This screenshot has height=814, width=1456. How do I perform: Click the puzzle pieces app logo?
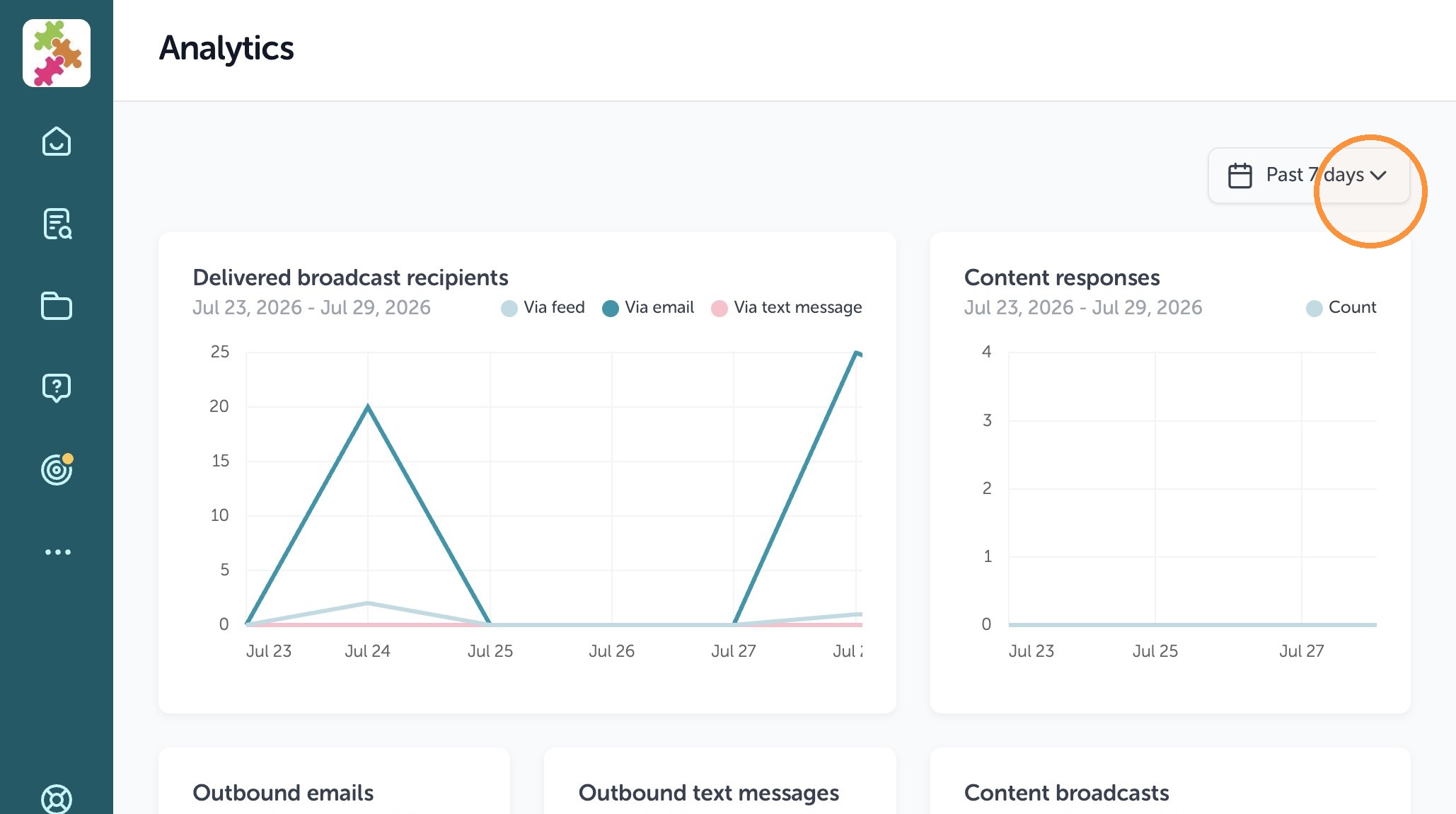(x=57, y=53)
